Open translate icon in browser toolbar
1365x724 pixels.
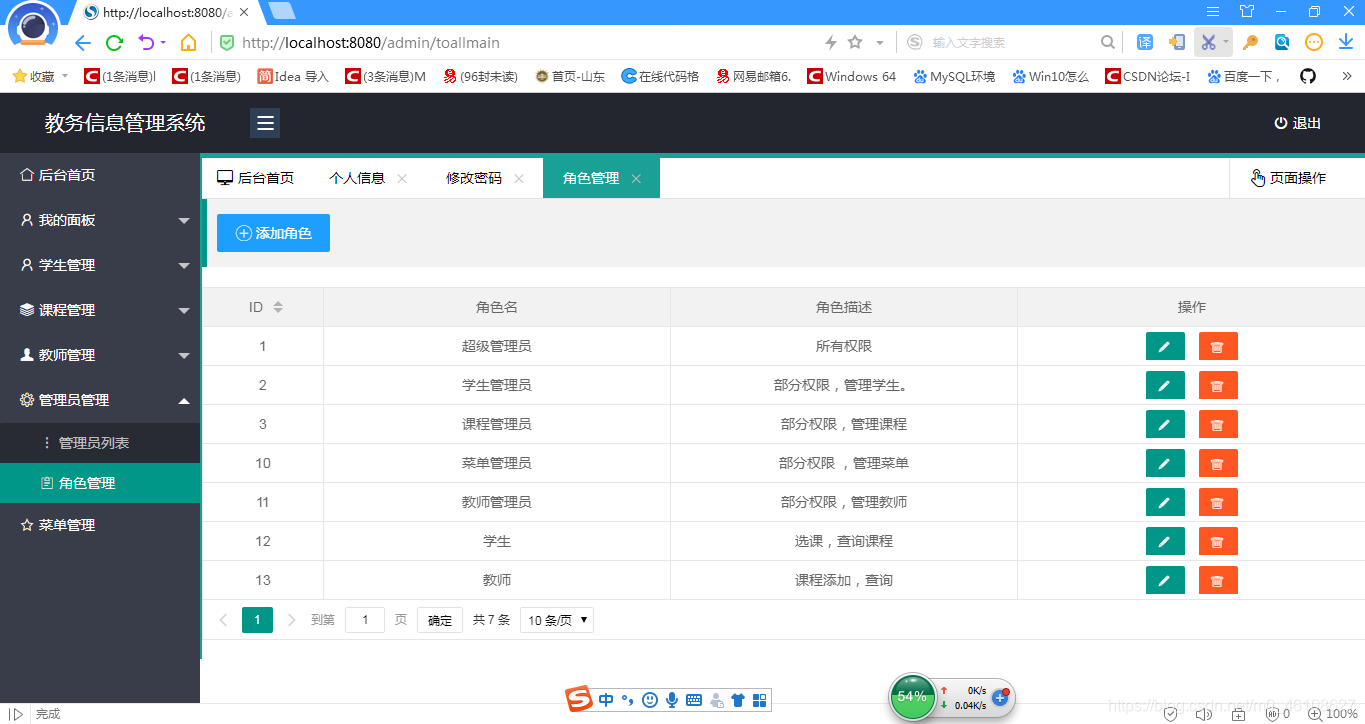point(1145,42)
